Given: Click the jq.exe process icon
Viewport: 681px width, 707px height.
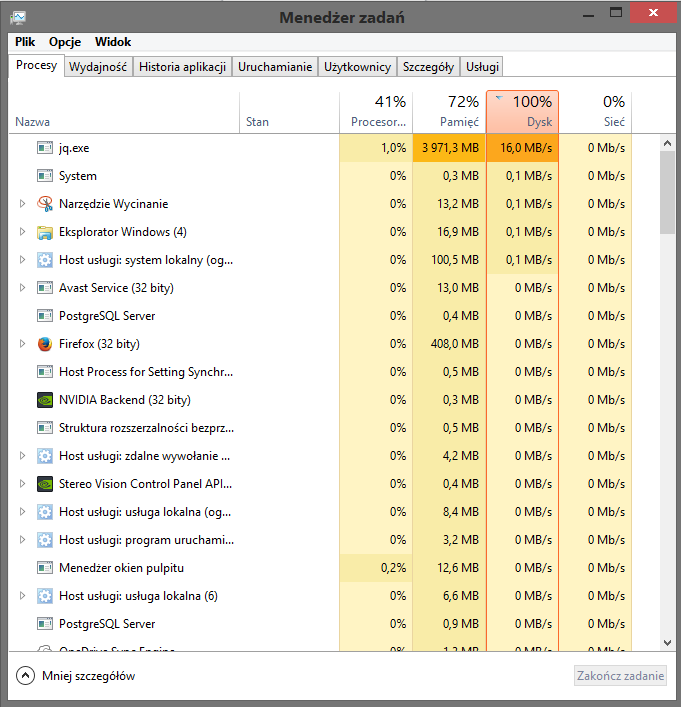Looking at the screenshot, I should pos(44,148).
